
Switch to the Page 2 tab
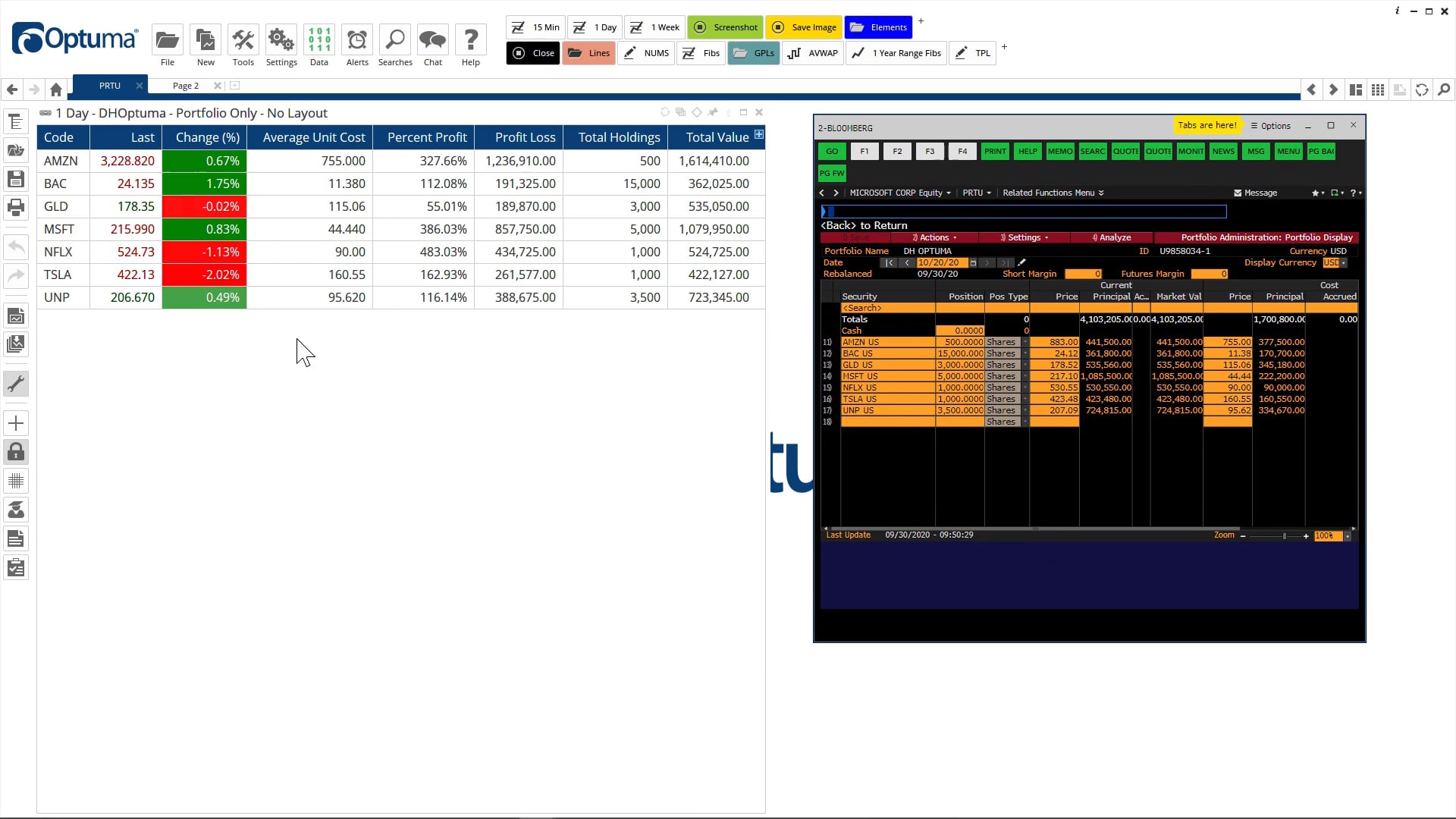pos(186,86)
